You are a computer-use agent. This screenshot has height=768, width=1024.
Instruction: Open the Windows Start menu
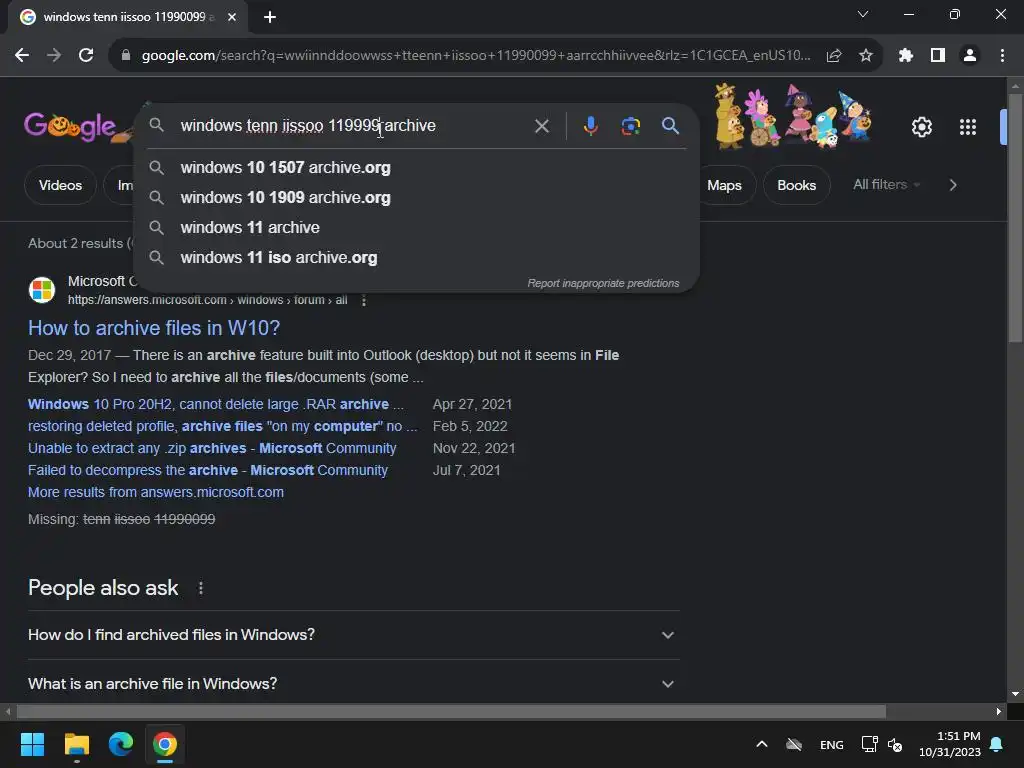[x=32, y=744]
